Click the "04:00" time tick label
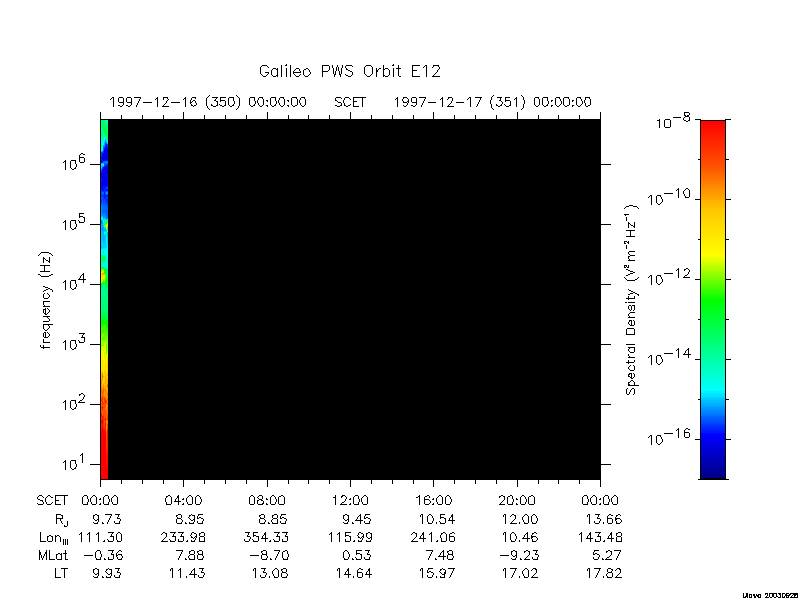 click(x=183, y=501)
